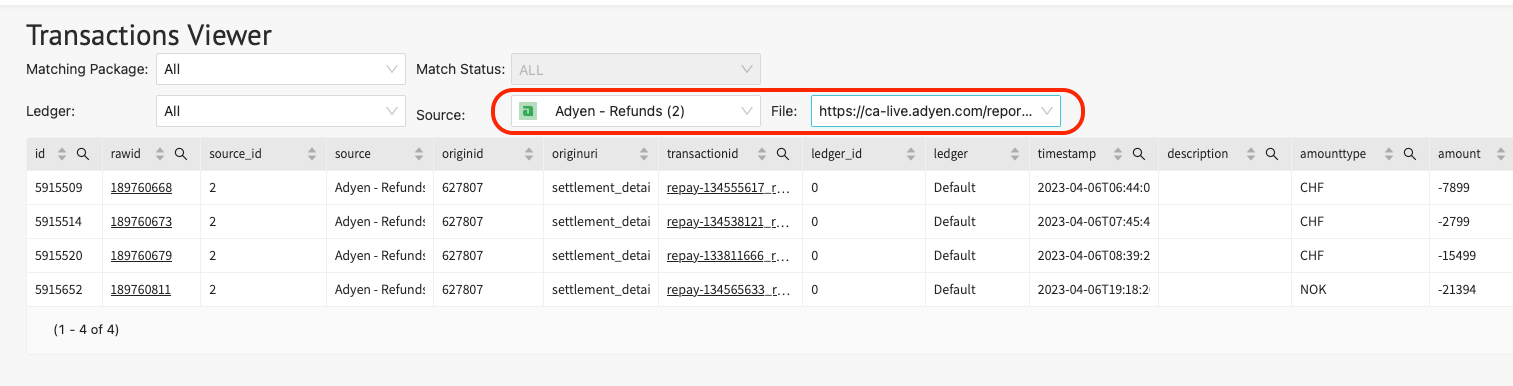Screen dimensions: 1513x386
Task: Click the timestamp 2023-04-06T08:39 cell
Action: 1093,255
